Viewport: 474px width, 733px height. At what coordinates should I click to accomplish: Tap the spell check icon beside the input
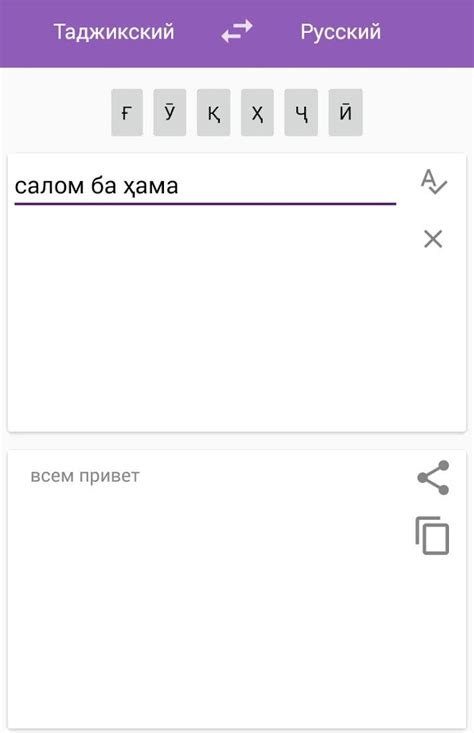[x=434, y=182]
